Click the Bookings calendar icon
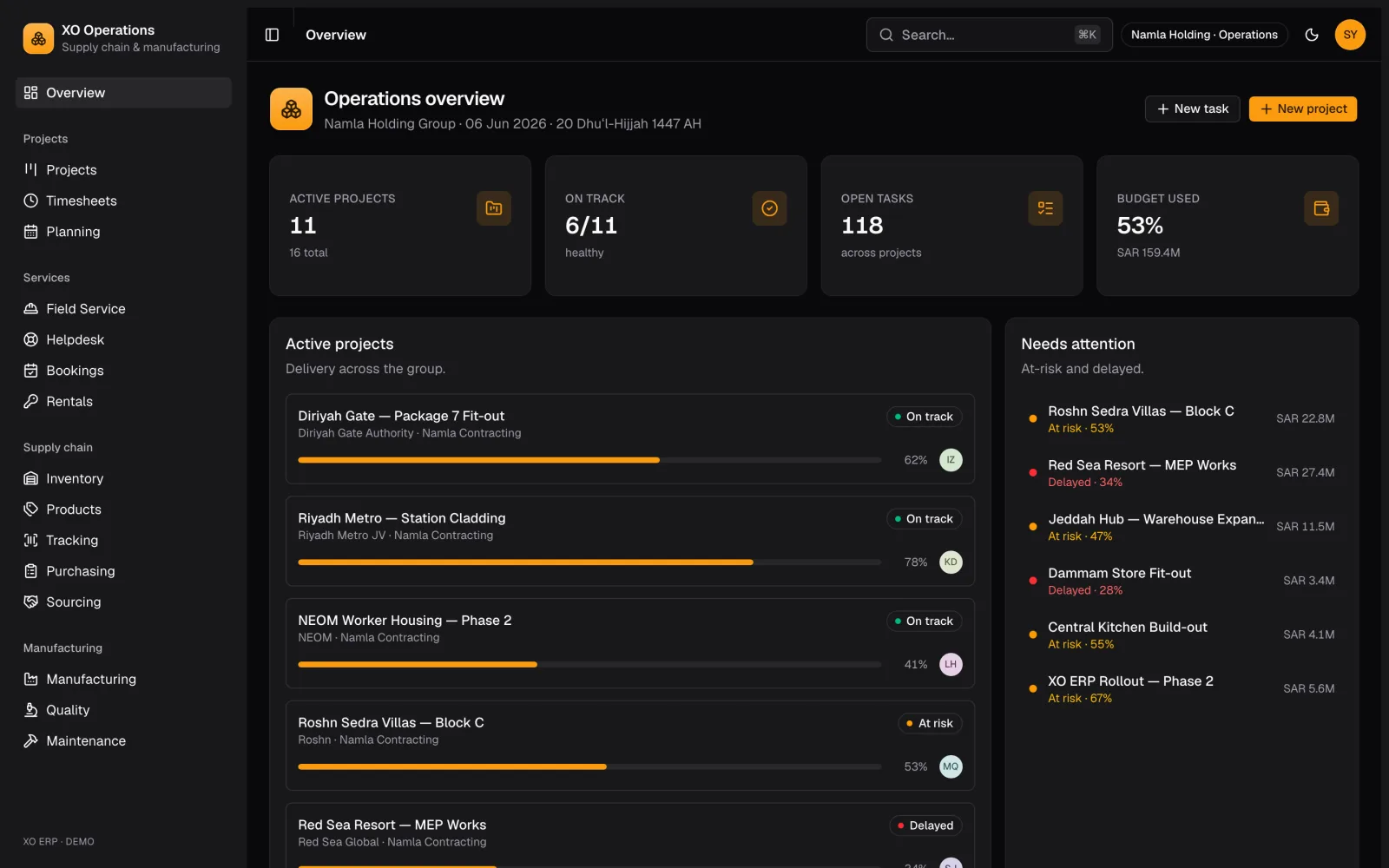The height and width of the screenshot is (868, 1389). tap(31, 371)
